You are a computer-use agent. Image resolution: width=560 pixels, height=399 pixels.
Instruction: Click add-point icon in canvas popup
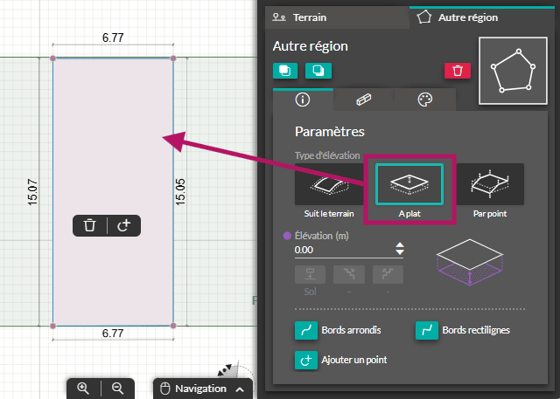click(124, 225)
